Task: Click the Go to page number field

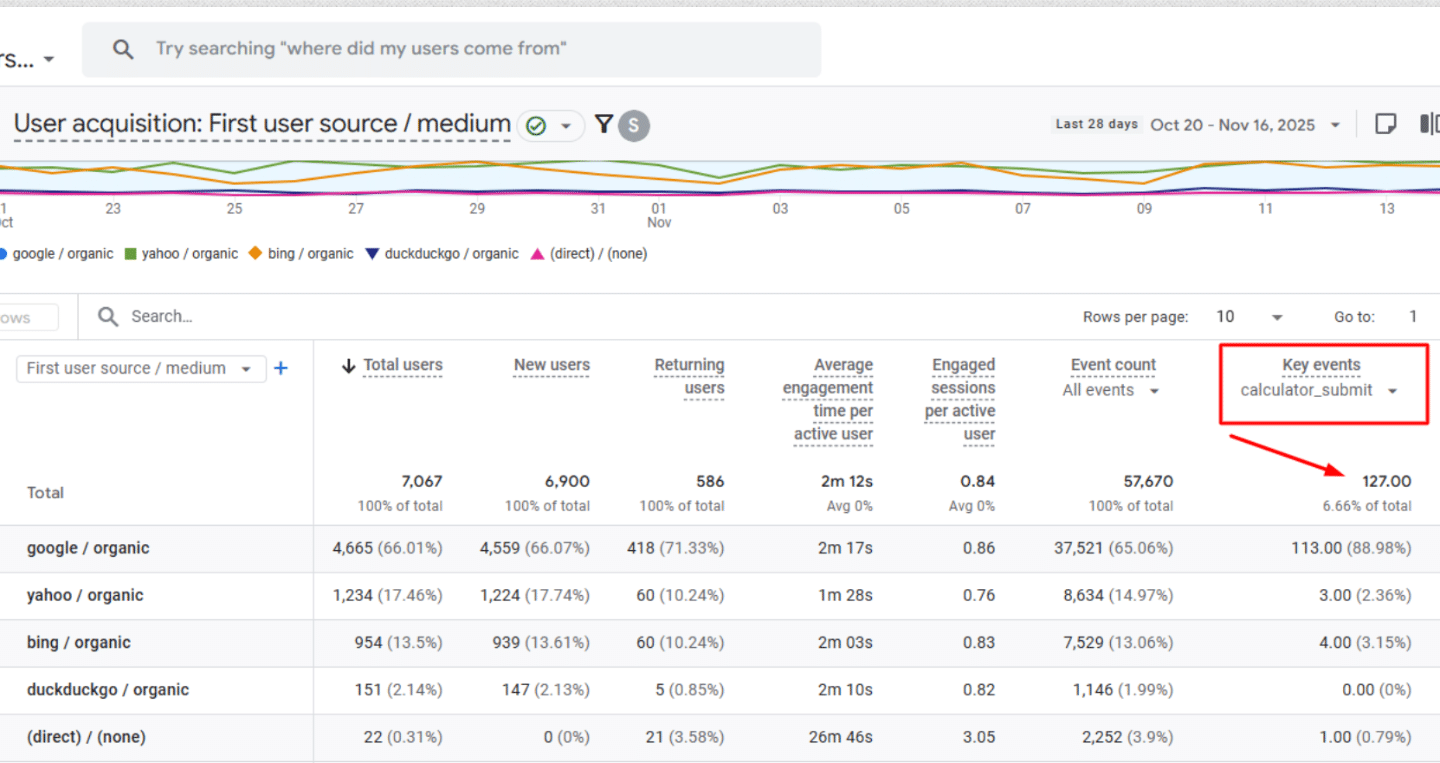Action: (x=1413, y=317)
